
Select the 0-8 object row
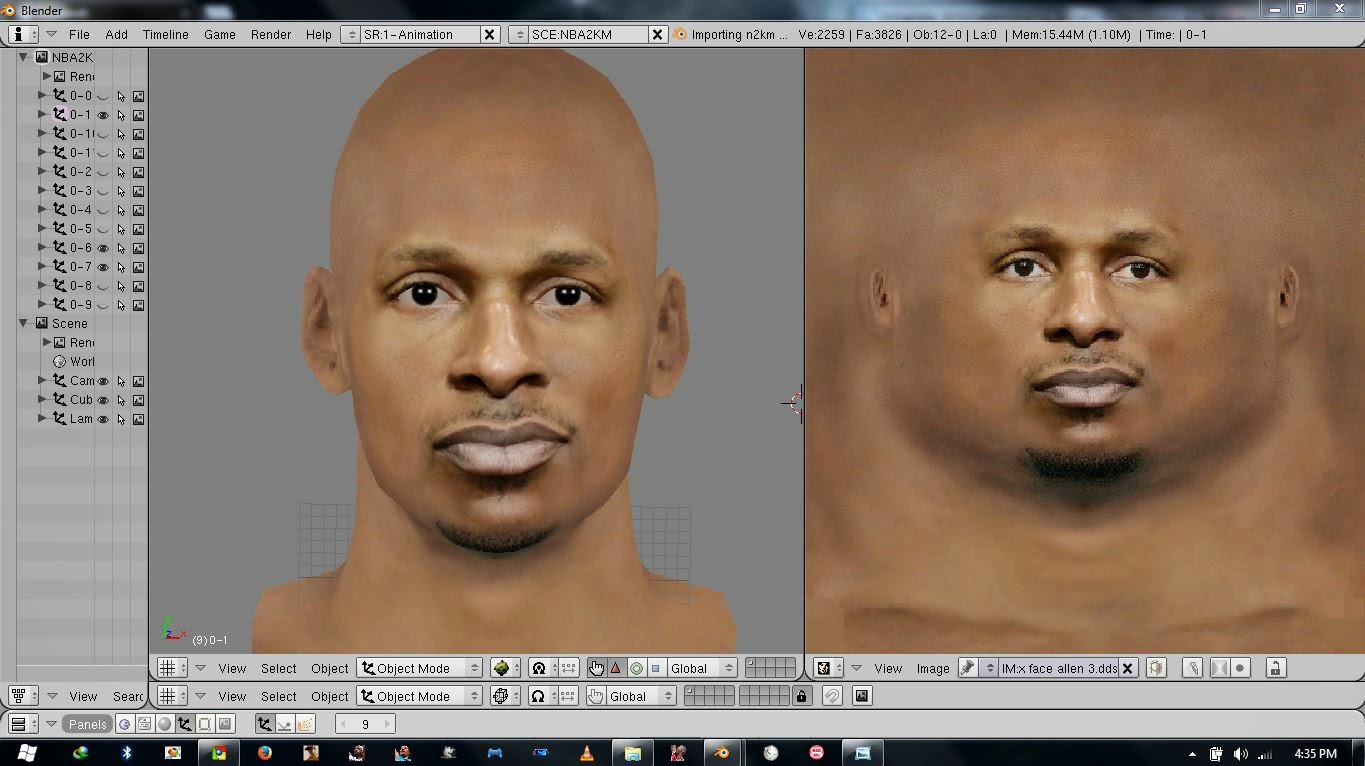pos(81,286)
